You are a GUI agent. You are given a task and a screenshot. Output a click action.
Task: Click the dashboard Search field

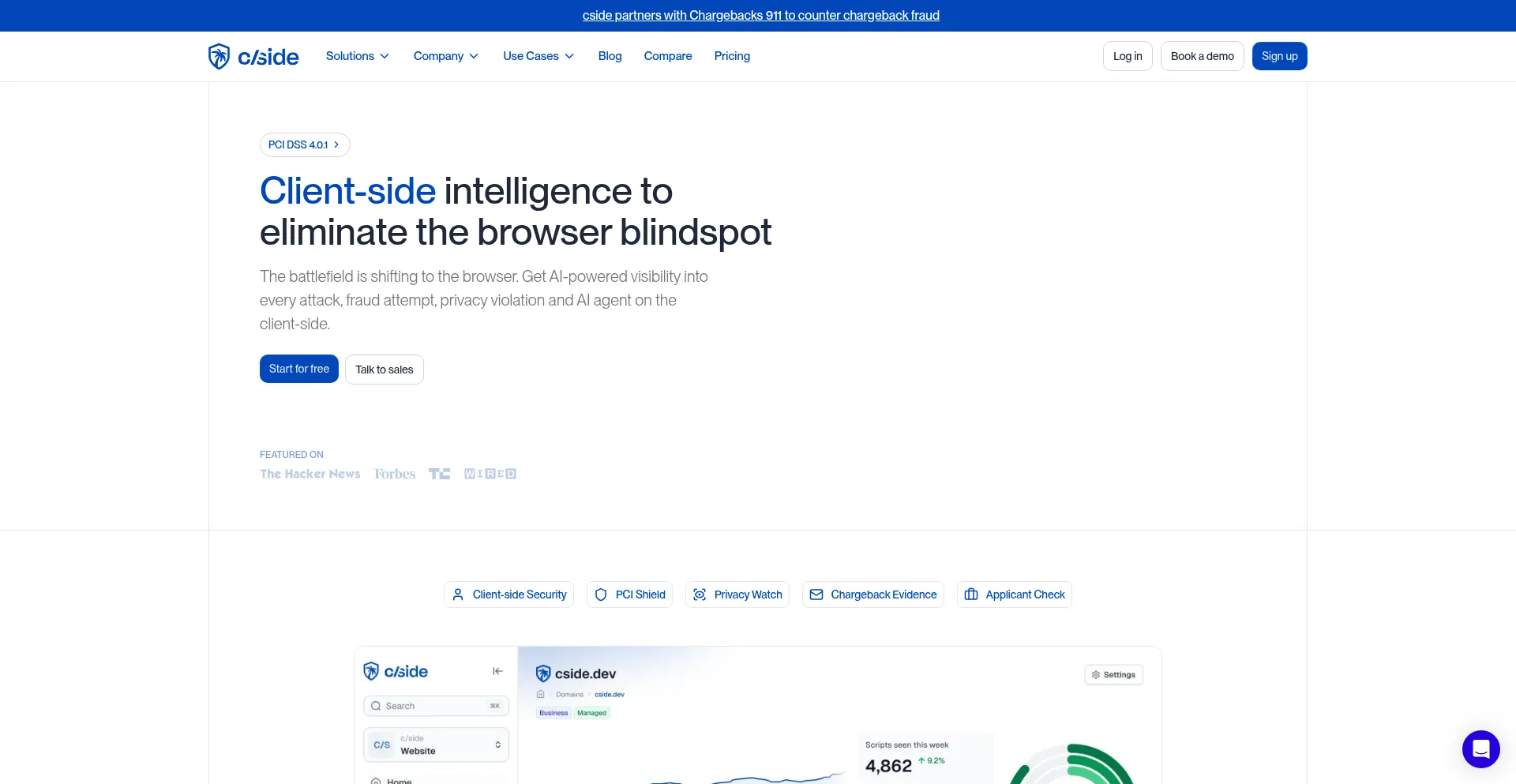[x=436, y=706]
